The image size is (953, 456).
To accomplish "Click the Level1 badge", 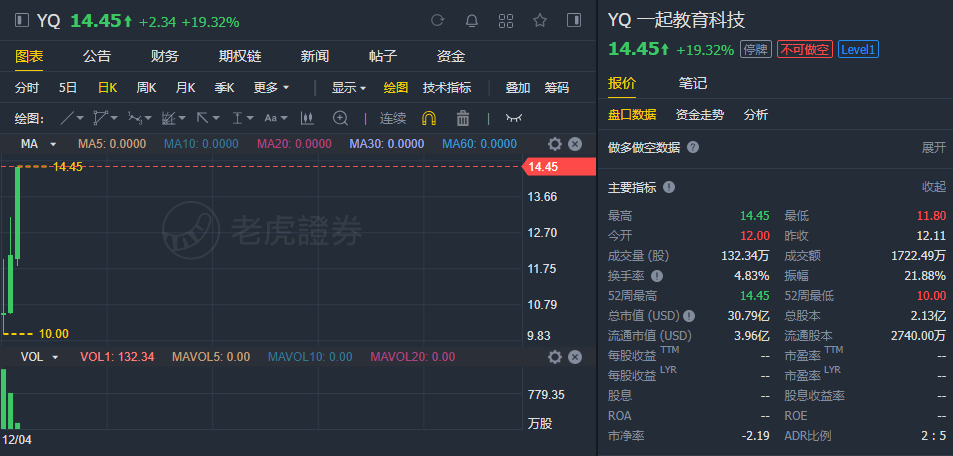I will 858,49.
